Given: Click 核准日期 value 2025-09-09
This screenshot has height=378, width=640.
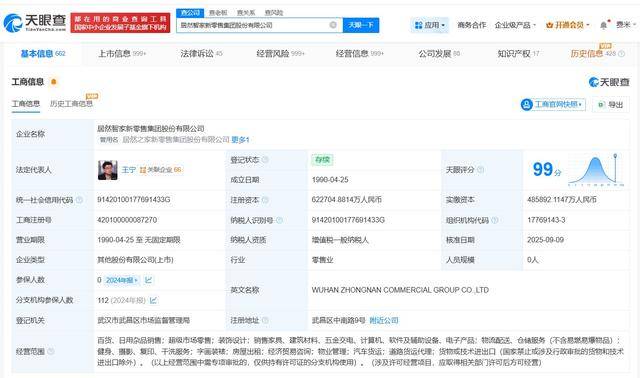Looking at the screenshot, I should click(x=545, y=240).
